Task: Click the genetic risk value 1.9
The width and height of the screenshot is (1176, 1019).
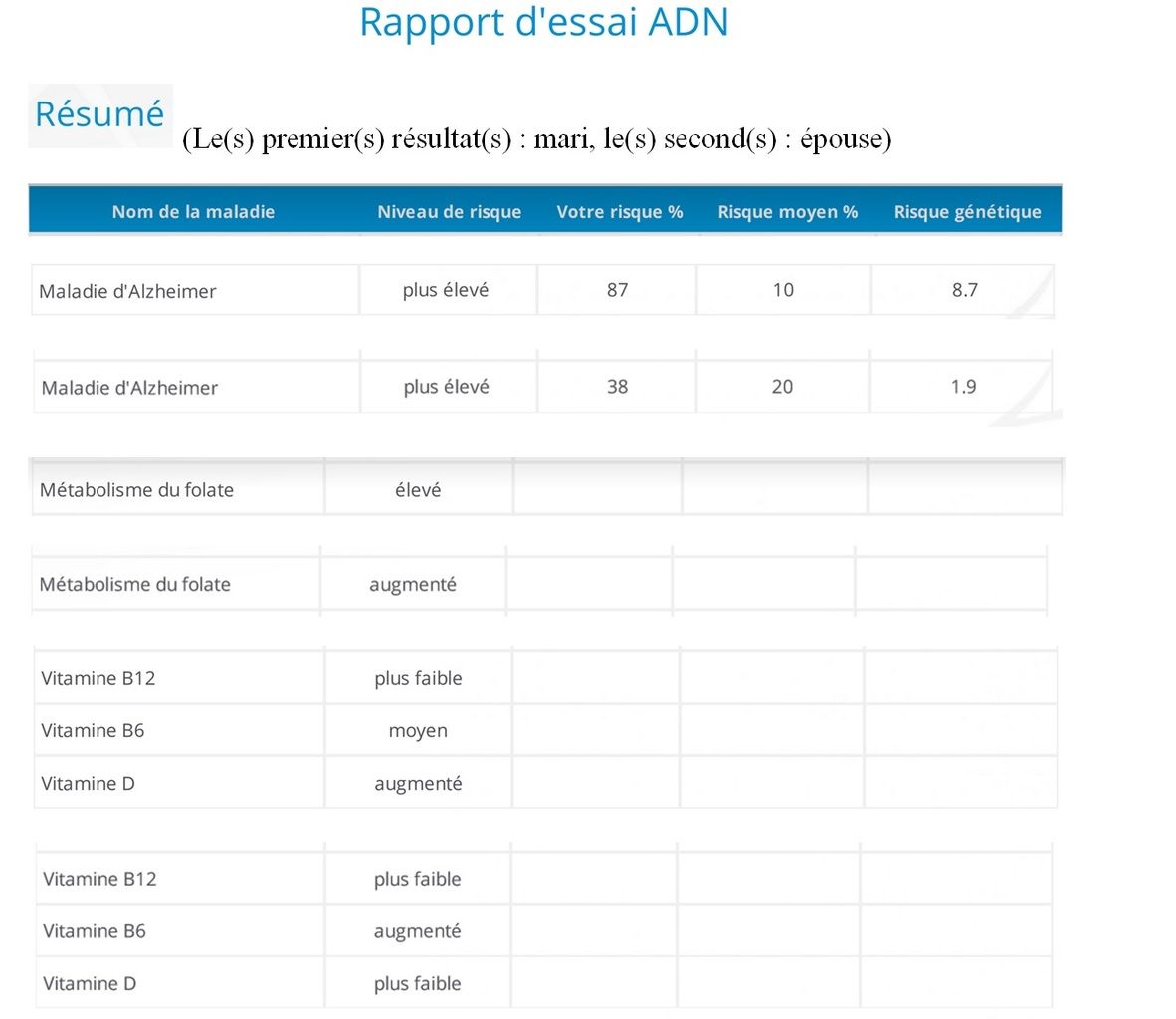Action: (x=964, y=387)
